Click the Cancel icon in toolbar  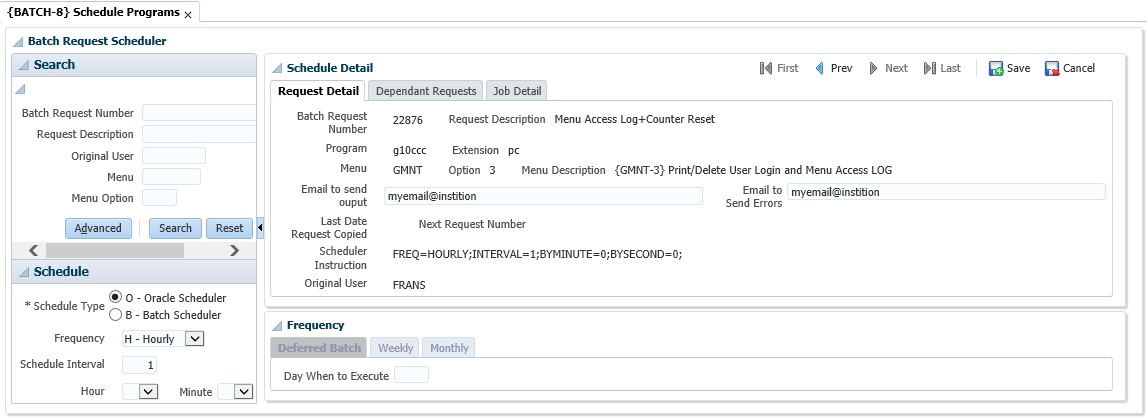point(1052,69)
